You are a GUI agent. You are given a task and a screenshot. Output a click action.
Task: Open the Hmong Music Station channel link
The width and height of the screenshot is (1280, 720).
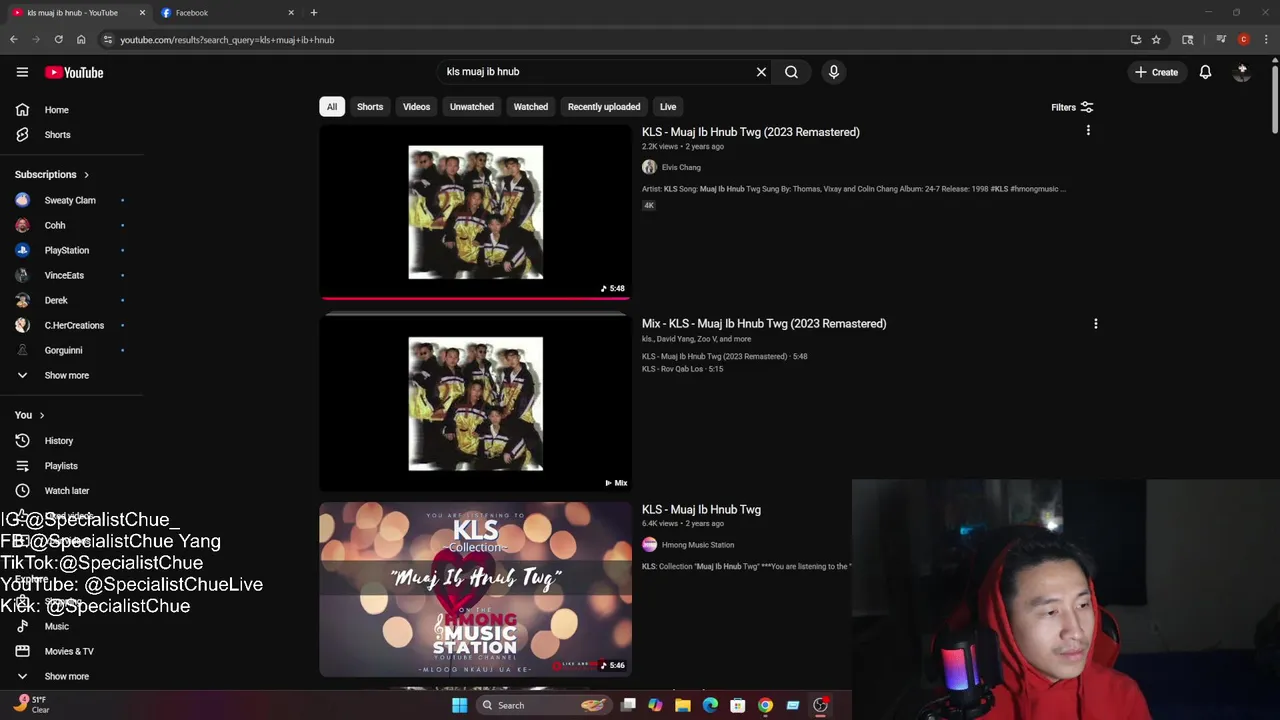pos(697,545)
